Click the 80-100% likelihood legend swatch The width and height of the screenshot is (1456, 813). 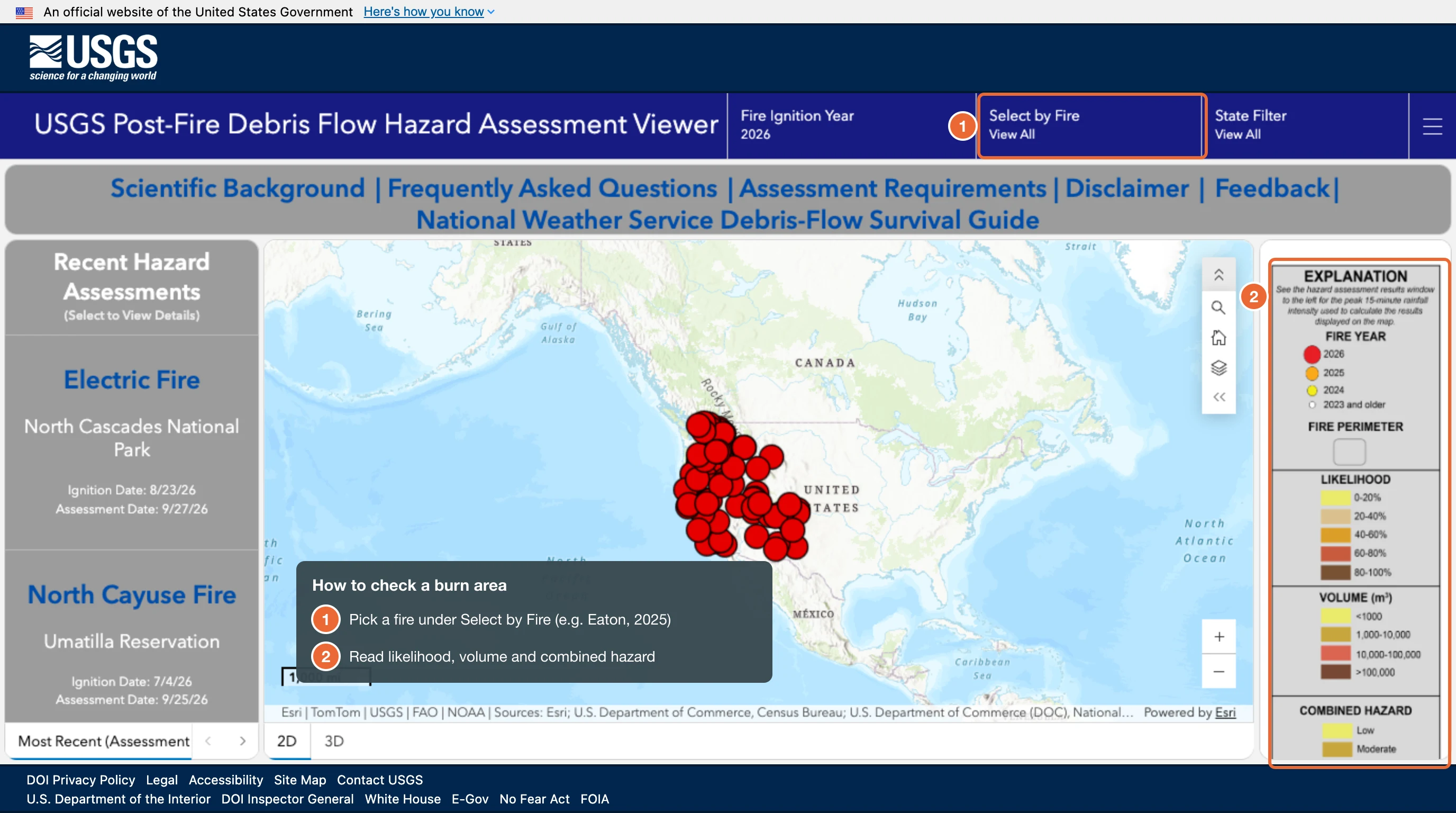tap(1335, 572)
